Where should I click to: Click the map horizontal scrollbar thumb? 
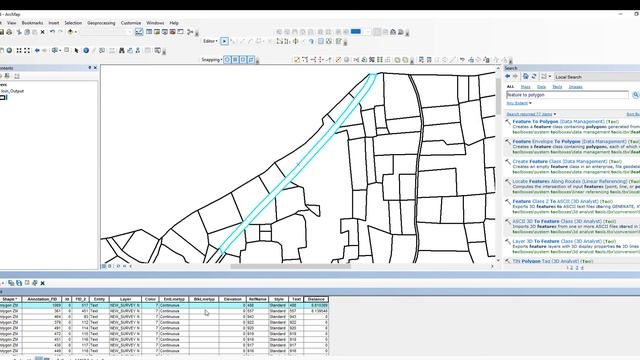pos(290,267)
